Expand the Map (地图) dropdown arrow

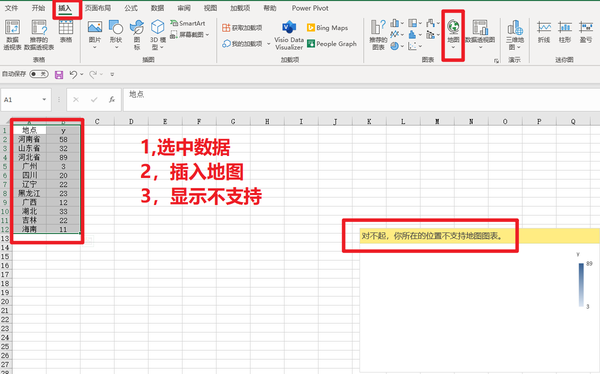click(453, 47)
